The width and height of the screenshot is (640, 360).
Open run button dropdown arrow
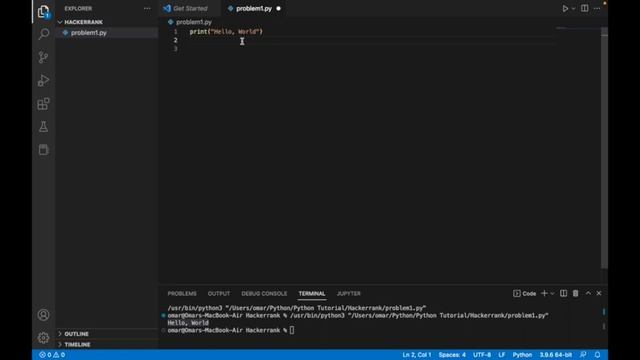[x=573, y=8]
